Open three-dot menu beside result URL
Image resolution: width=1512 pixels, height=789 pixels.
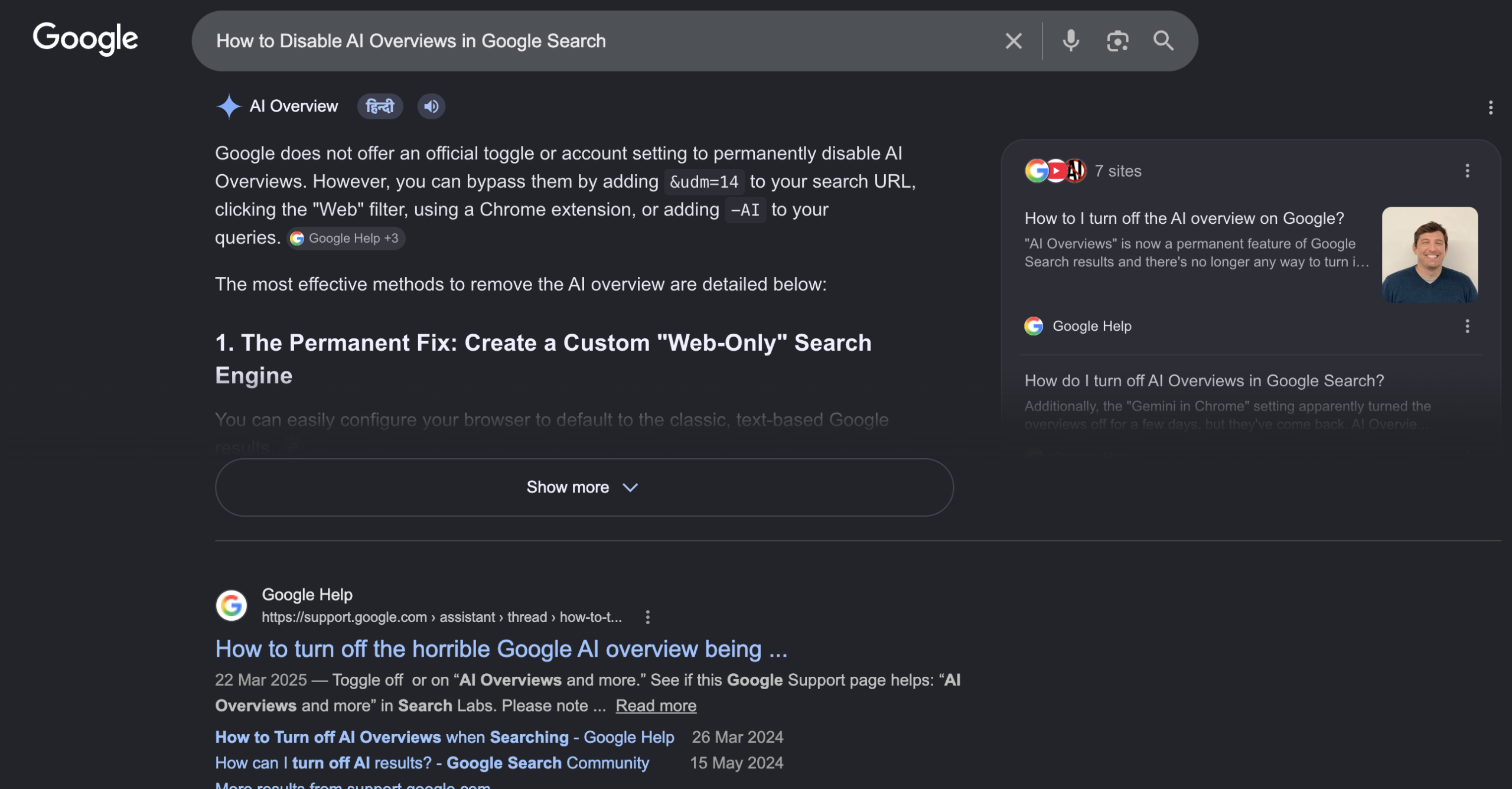pyautogui.click(x=648, y=617)
